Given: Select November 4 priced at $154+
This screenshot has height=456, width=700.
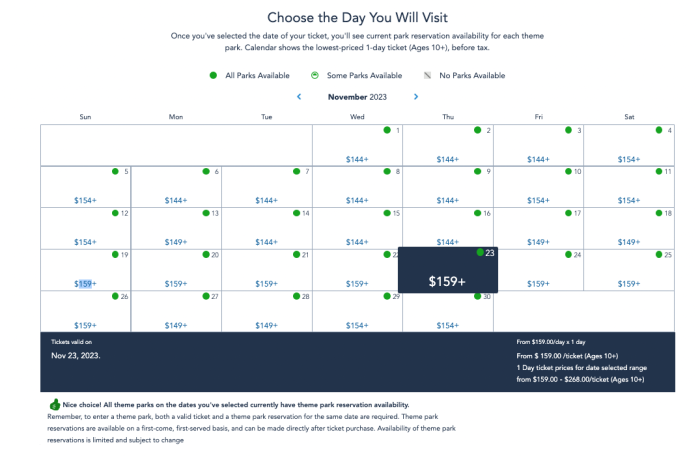Looking at the screenshot, I should (x=629, y=145).
